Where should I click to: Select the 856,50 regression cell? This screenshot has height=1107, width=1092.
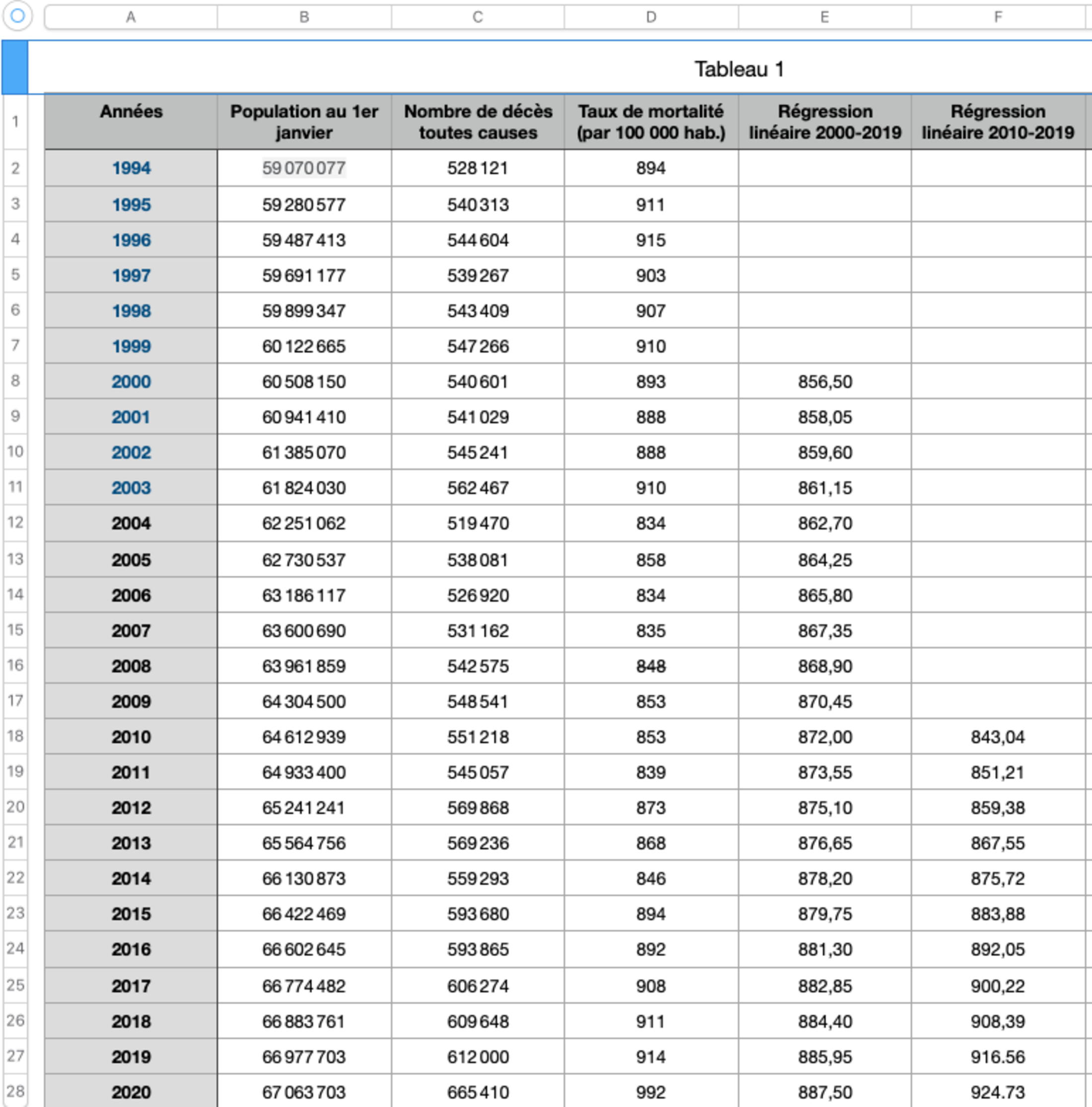(x=824, y=382)
